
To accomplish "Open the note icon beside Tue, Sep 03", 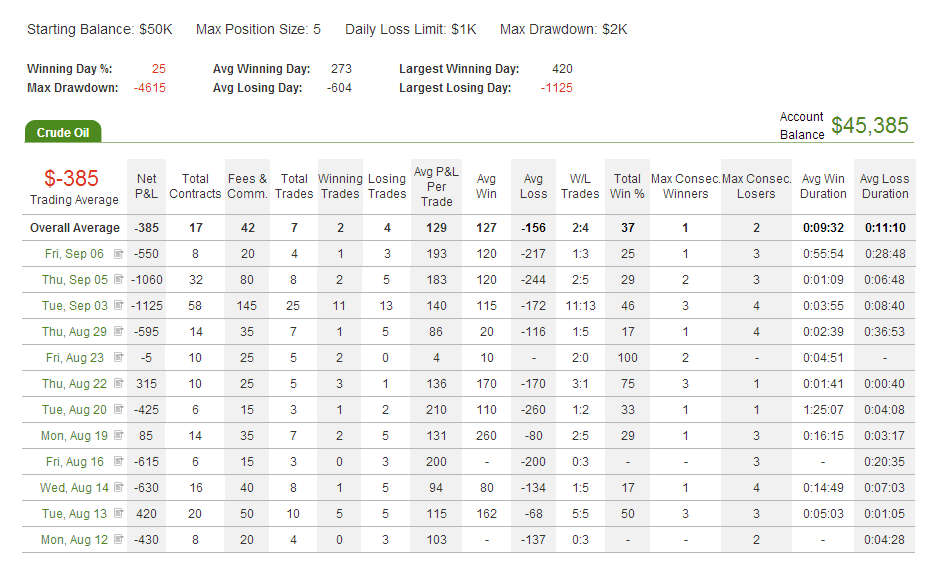I will [x=118, y=305].
